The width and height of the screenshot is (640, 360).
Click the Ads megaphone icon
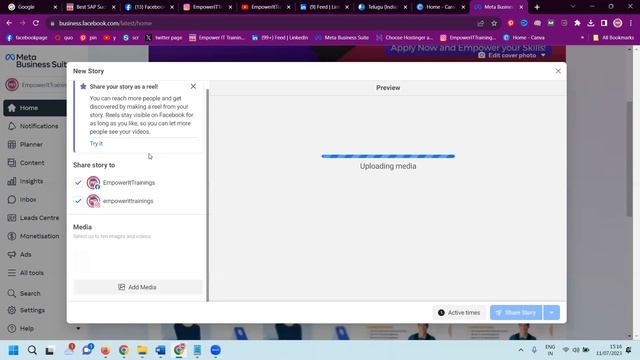tap(12, 255)
